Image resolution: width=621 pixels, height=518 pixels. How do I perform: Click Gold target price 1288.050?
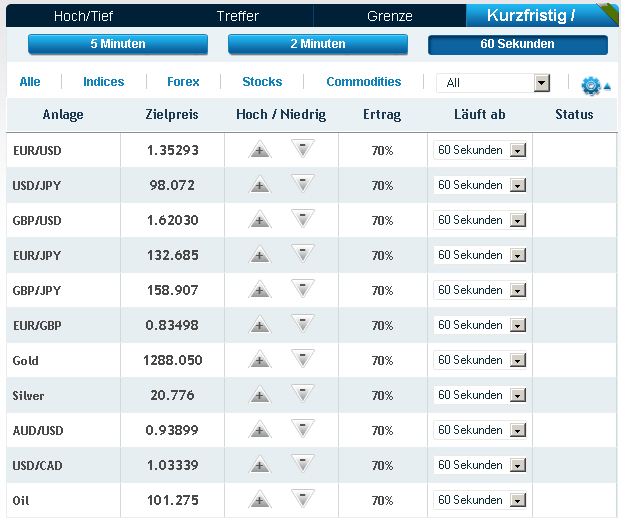[173, 360]
